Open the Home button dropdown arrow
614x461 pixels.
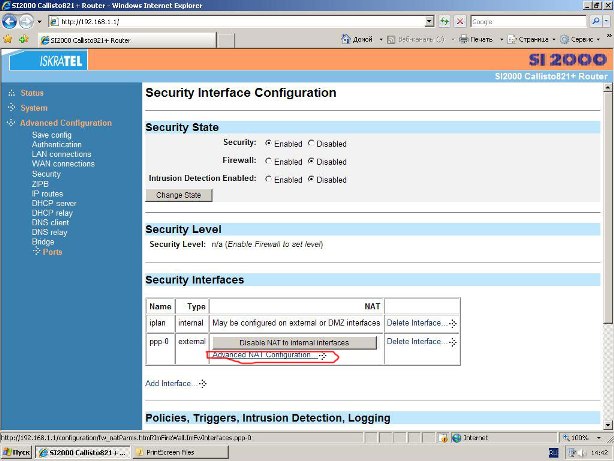point(381,40)
